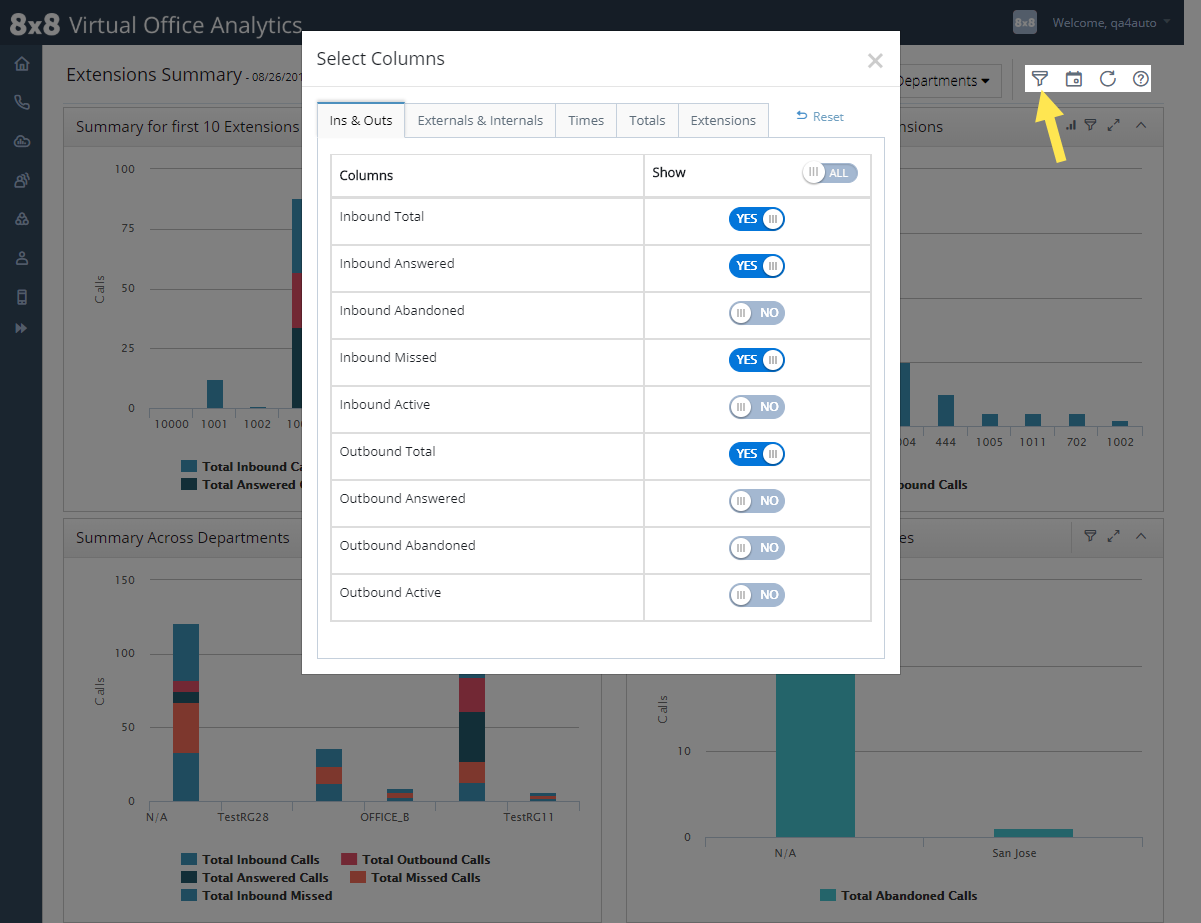Click the devices icon in the sidebar
Viewport: 1201px width, 923px height.
(x=21, y=296)
